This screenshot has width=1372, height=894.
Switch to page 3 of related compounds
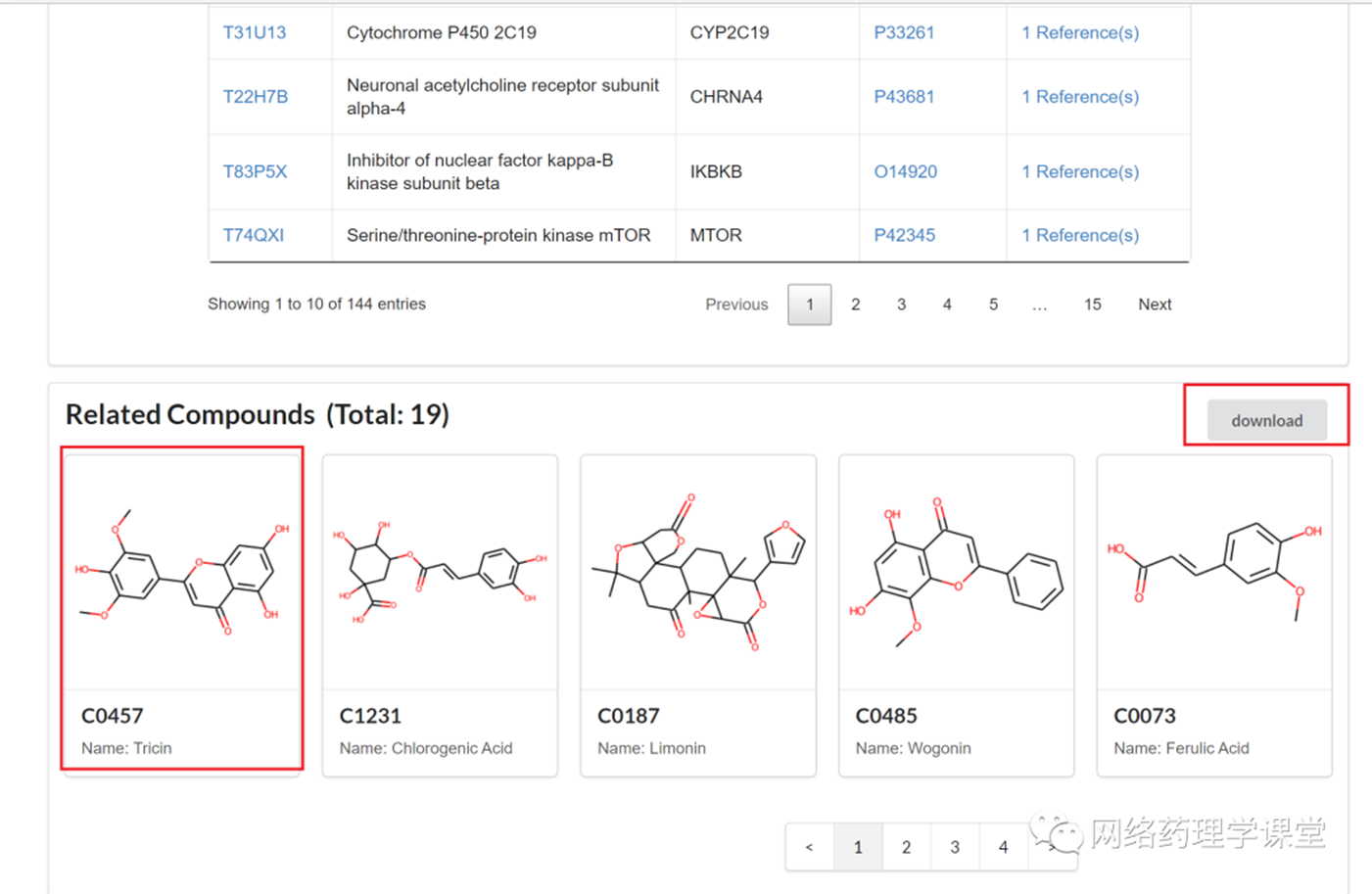coord(955,847)
